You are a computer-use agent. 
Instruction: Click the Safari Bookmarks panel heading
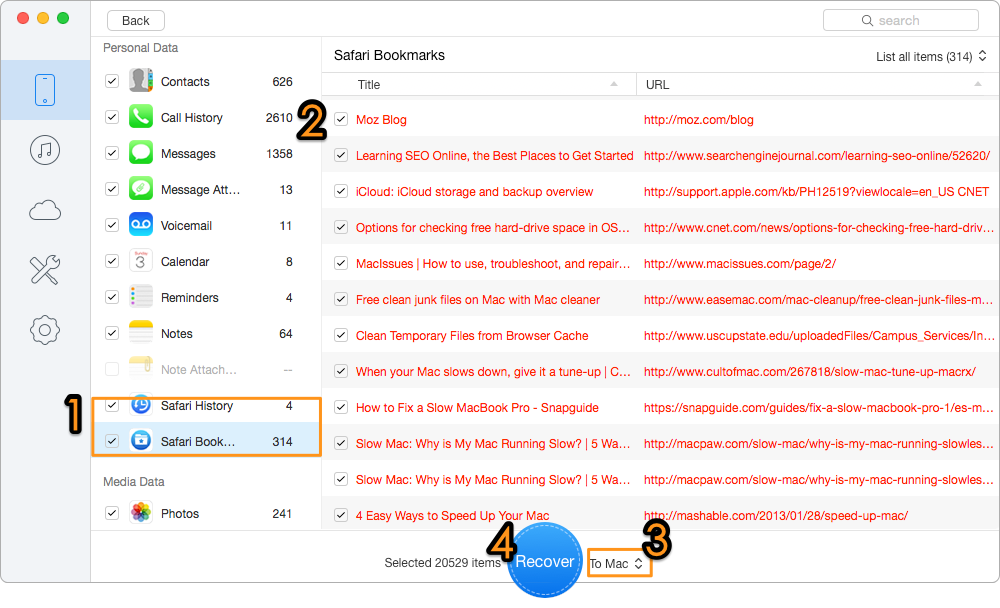point(389,56)
